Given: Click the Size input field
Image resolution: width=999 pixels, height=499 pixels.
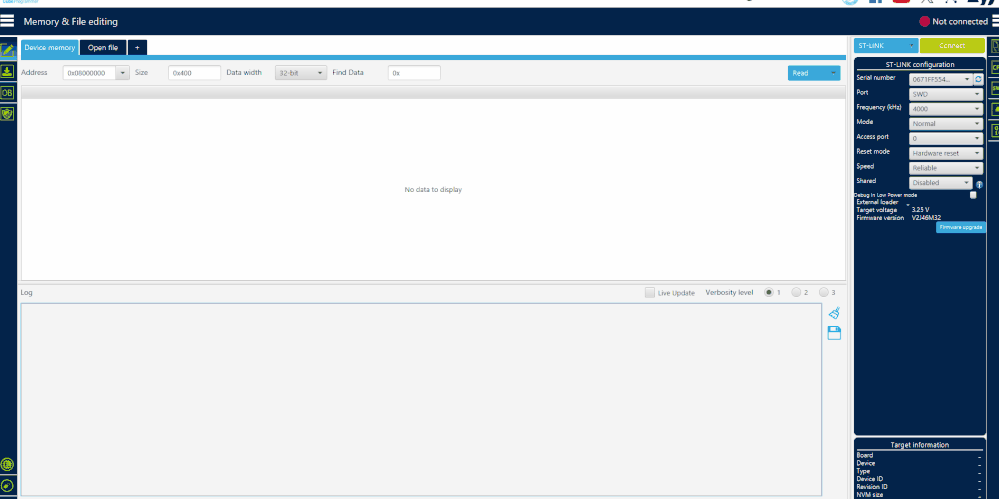Looking at the screenshot, I should [x=194, y=73].
